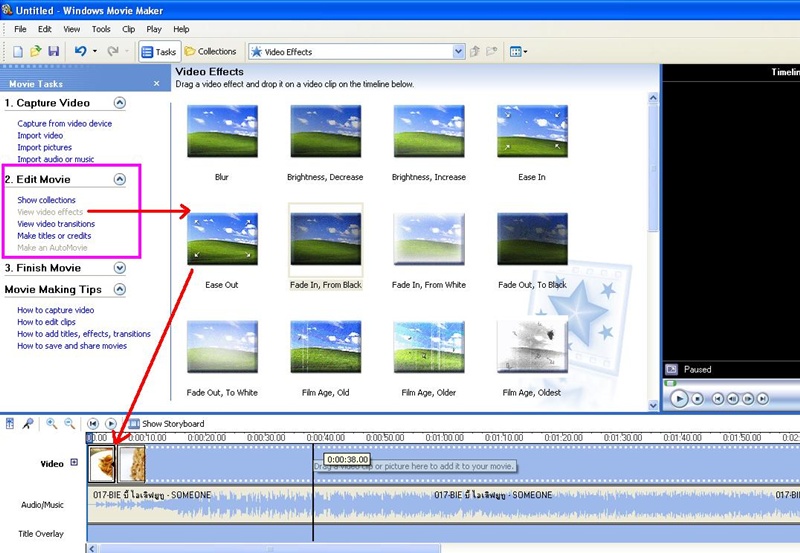
Task: Select the Blur video effect
Action: pyautogui.click(x=222, y=132)
